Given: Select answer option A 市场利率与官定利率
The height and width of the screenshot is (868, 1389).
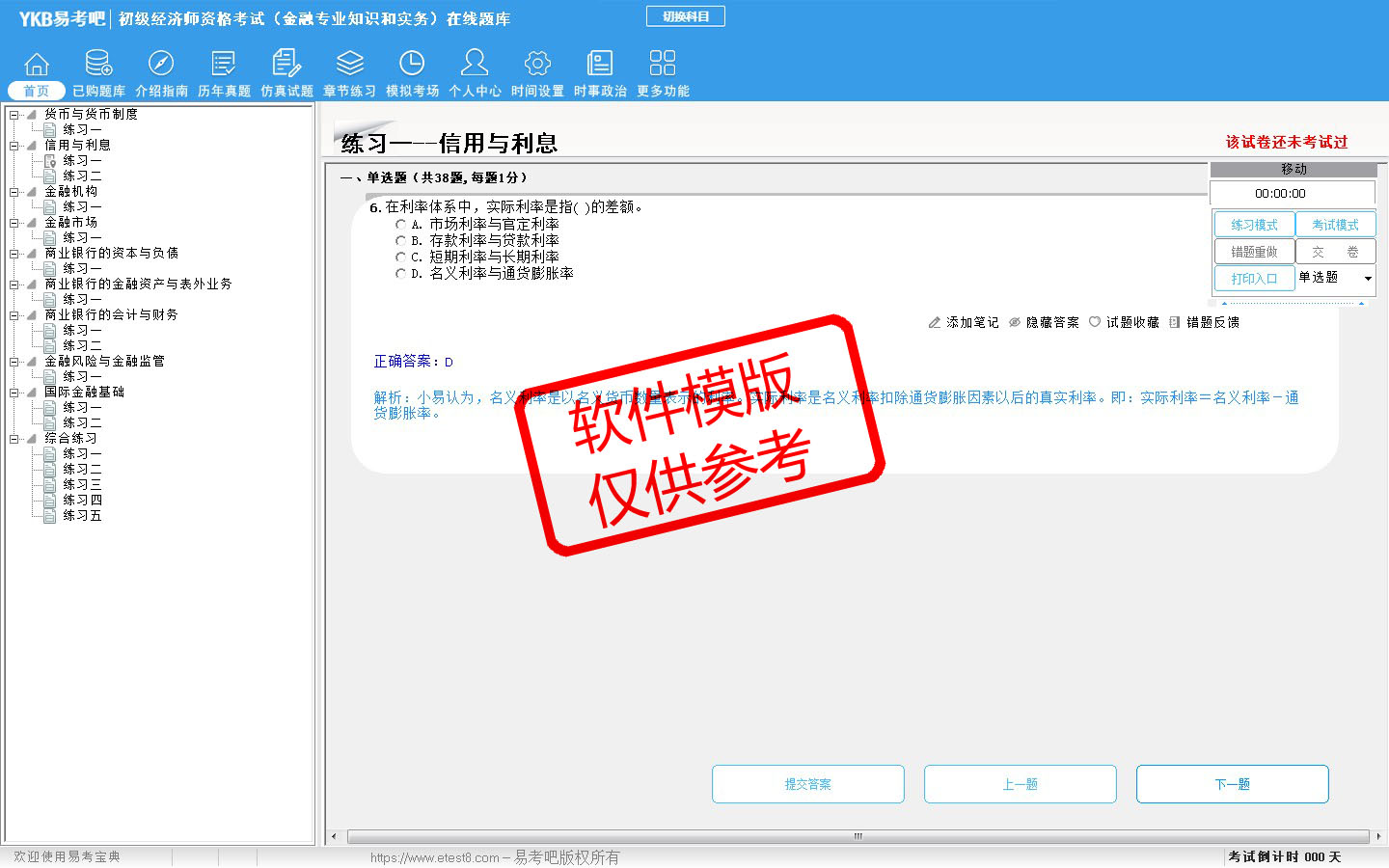Looking at the screenshot, I should click(x=400, y=225).
